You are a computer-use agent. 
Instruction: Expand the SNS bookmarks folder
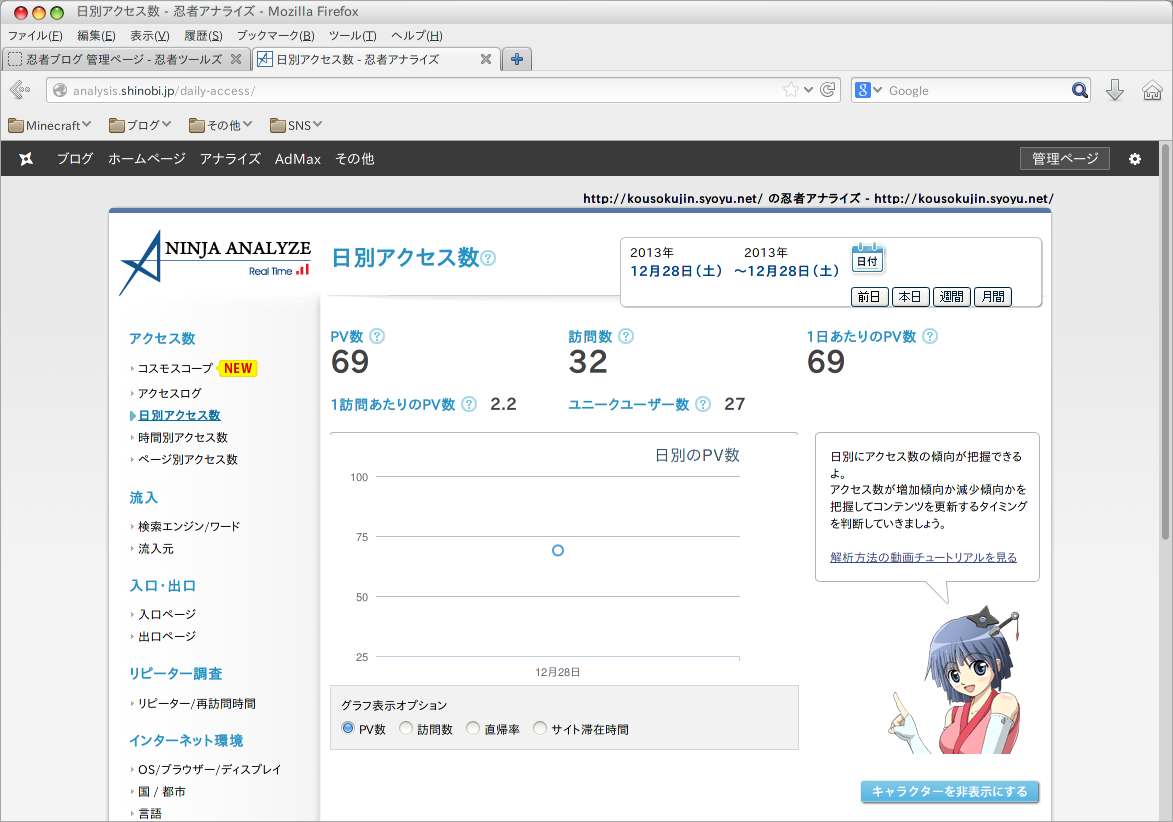(296, 125)
